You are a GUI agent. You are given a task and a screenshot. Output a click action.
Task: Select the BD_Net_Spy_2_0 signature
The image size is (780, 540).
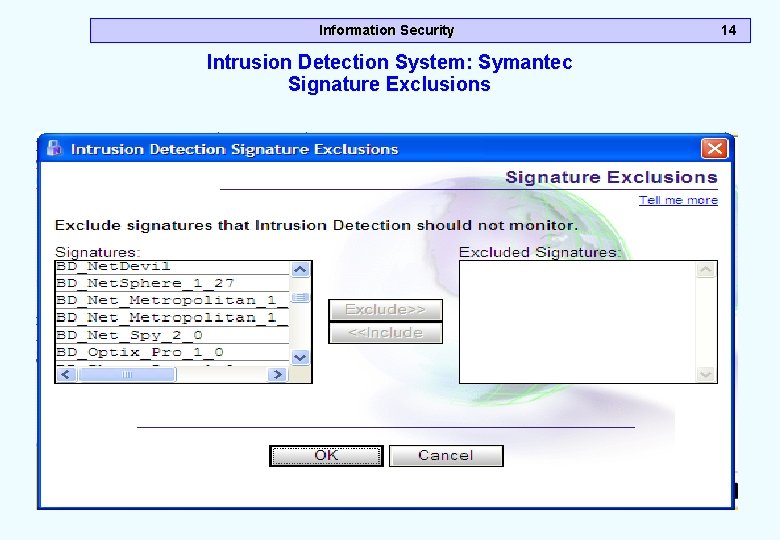[x=172, y=335]
